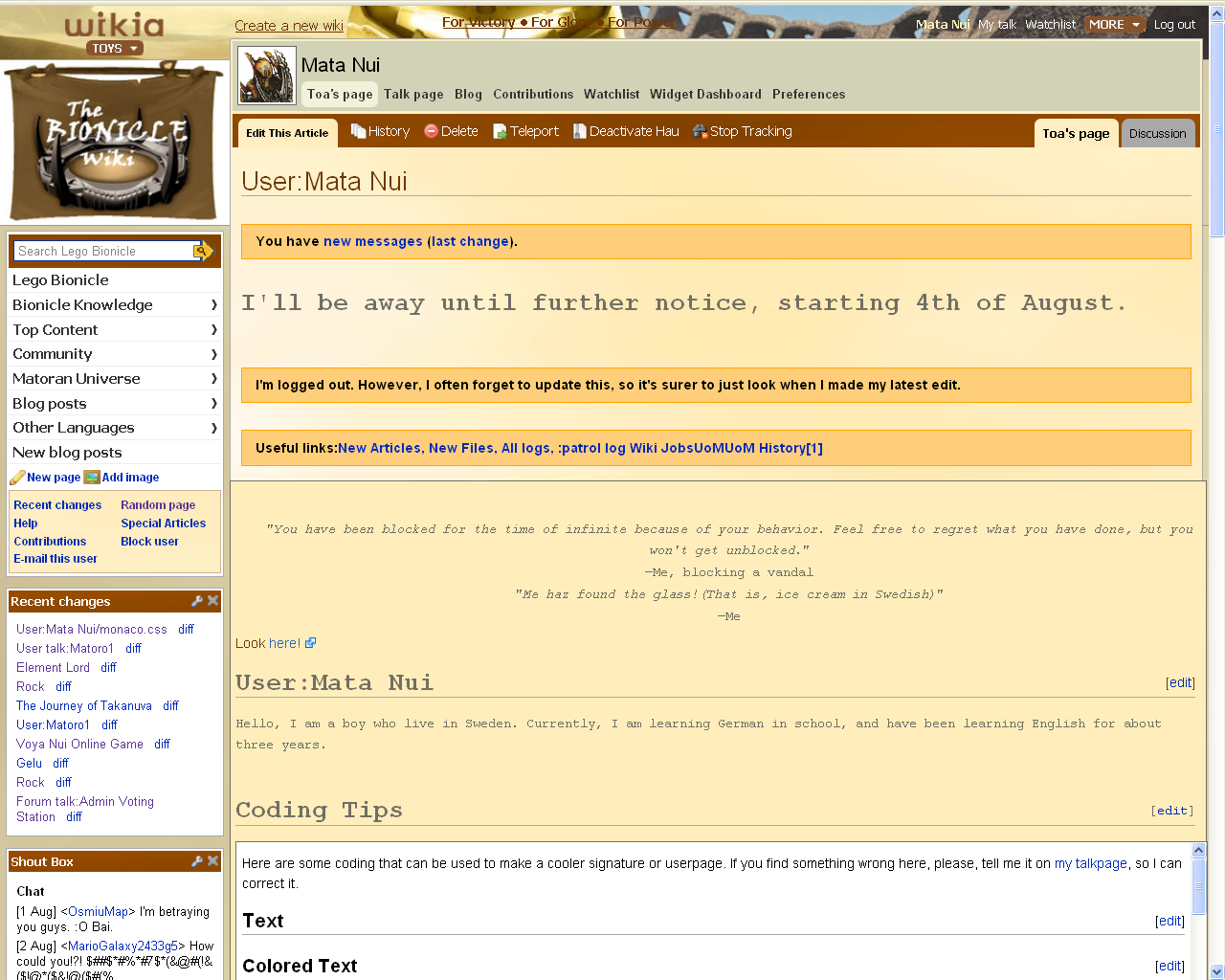Screen dimensions: 1225x980
Task: Click the Mata Nui user avatar
Action: click(267, 76)
